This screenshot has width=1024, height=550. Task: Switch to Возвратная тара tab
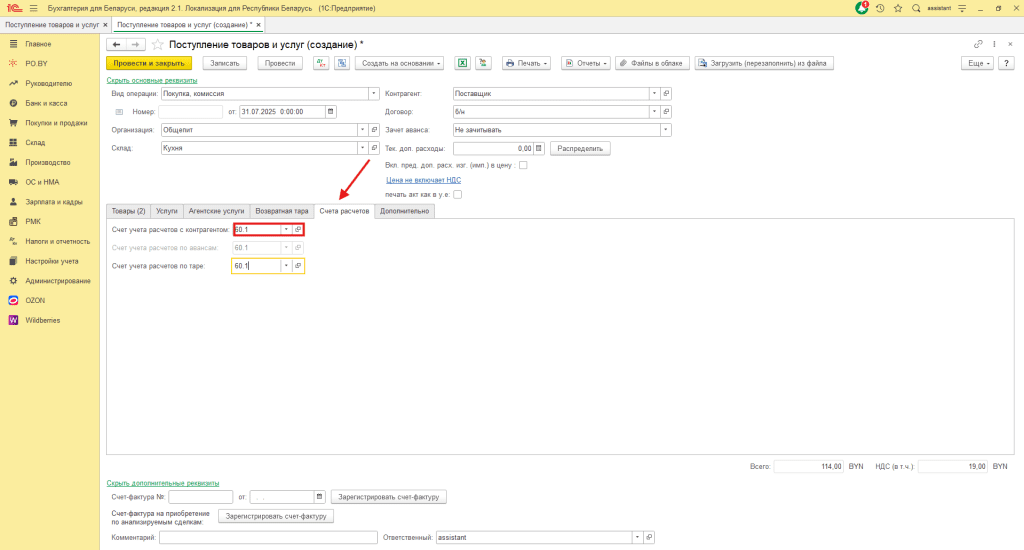pyautogui.click(x=281, y=211)
